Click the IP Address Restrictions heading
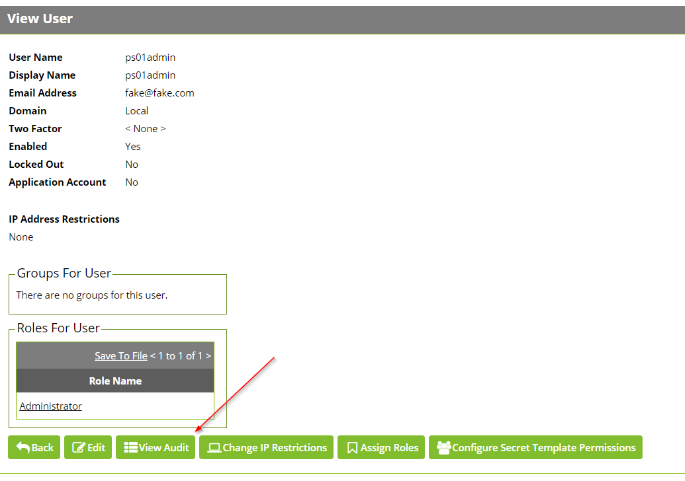 click(64, 219)
